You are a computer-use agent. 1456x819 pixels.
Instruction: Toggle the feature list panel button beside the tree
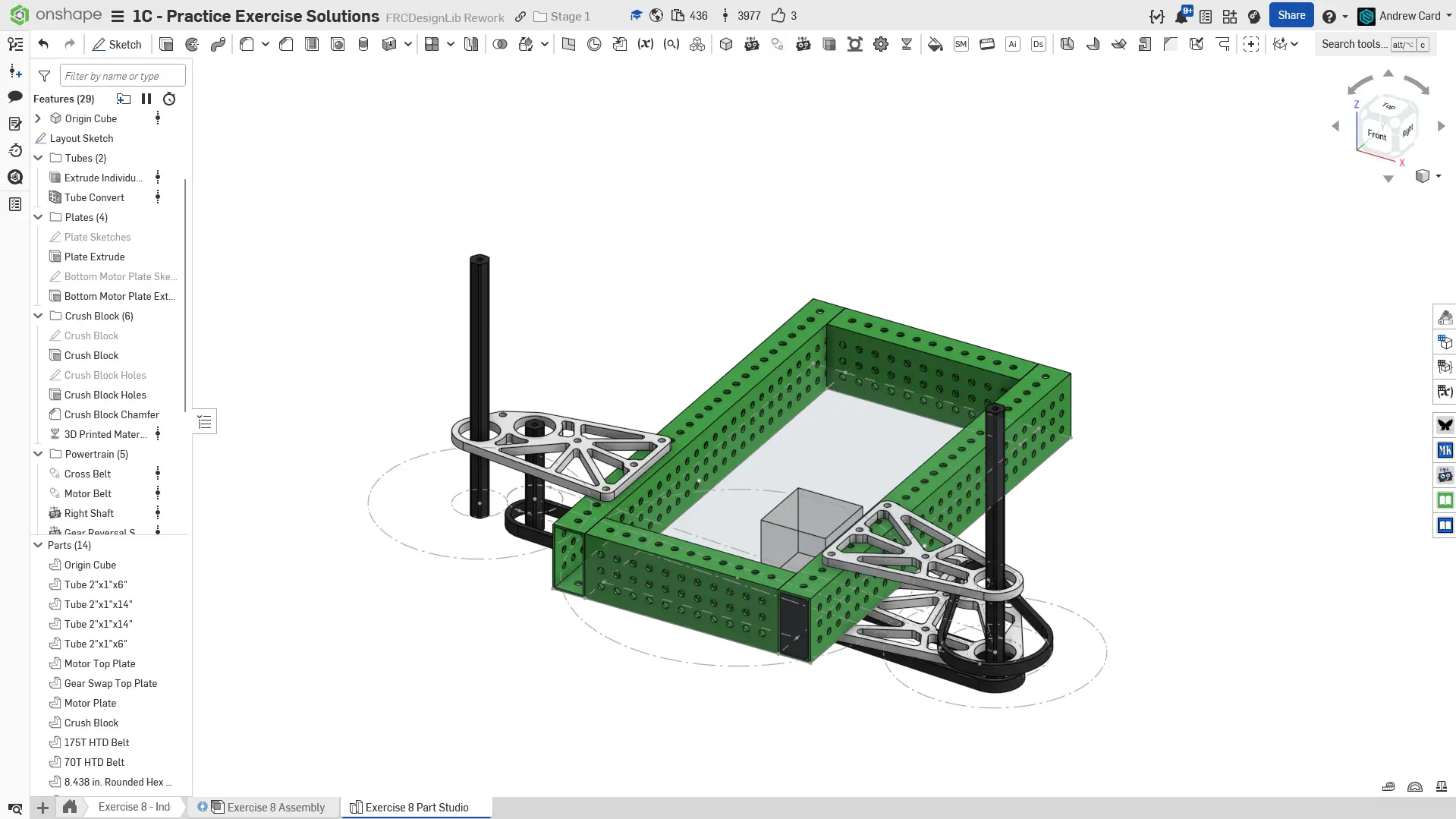point(205,422)
